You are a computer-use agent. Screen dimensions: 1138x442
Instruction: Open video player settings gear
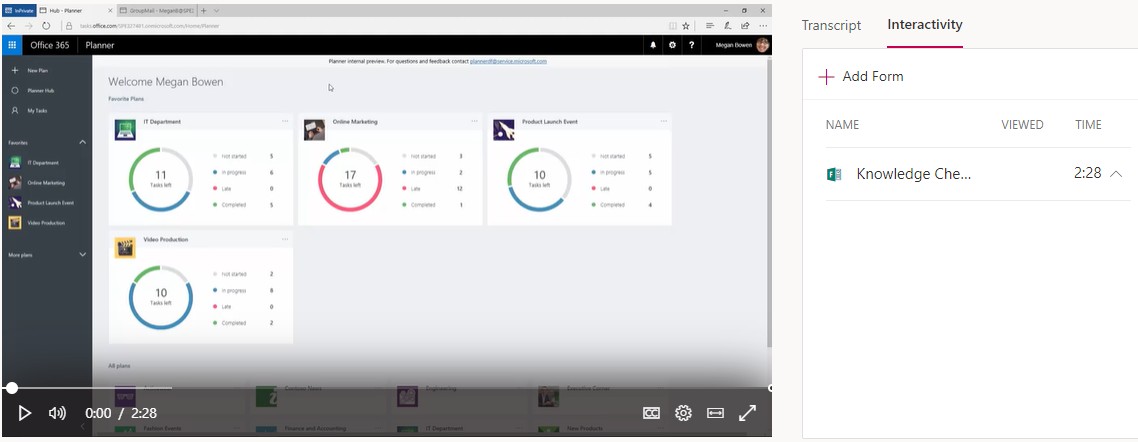[683, 413]
